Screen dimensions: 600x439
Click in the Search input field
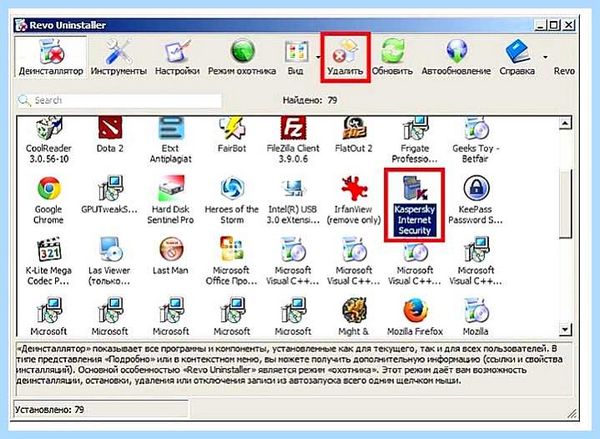pyautogui.click(x=119, y=100)
